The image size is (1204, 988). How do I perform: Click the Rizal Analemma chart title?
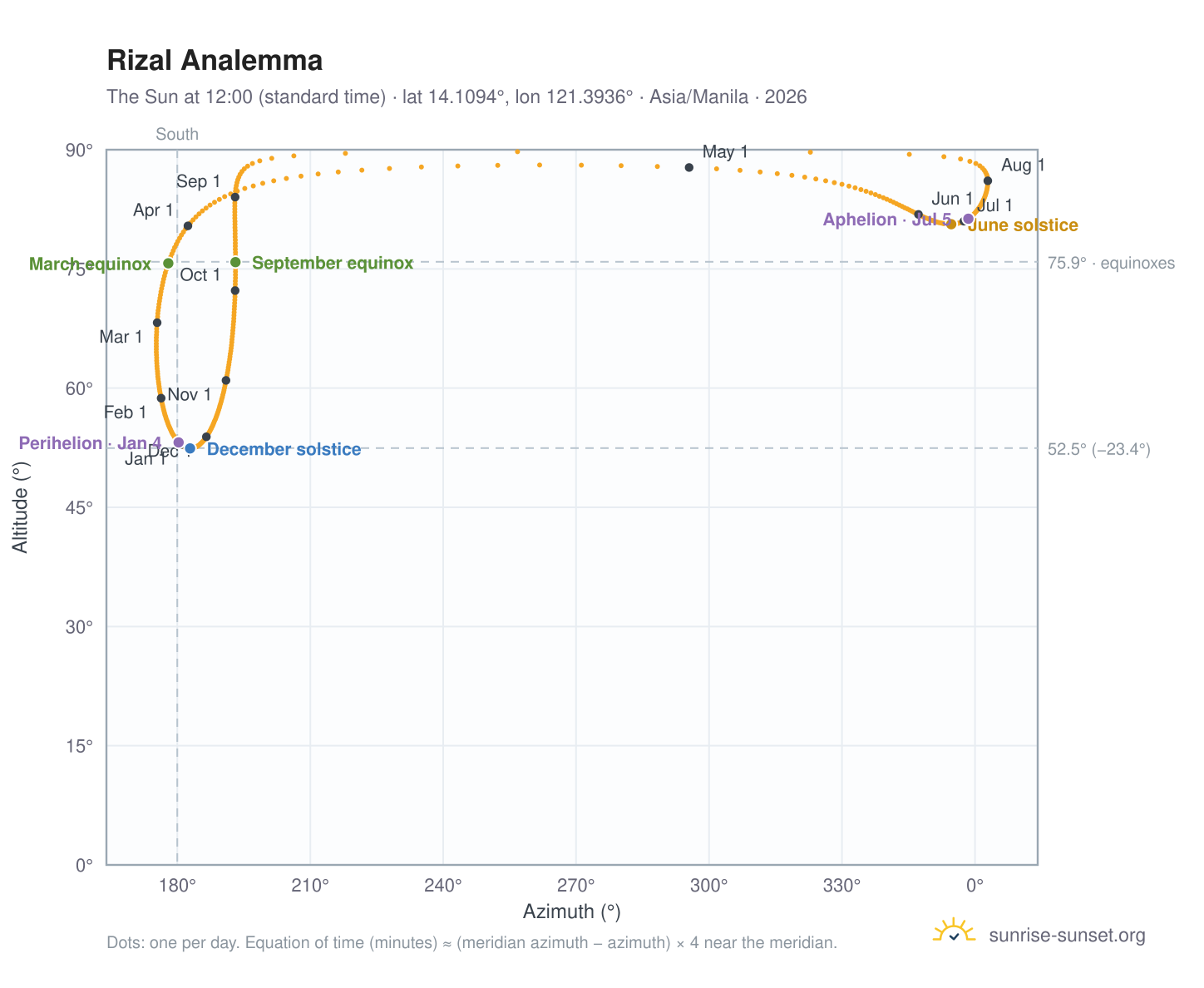[215, 61]
